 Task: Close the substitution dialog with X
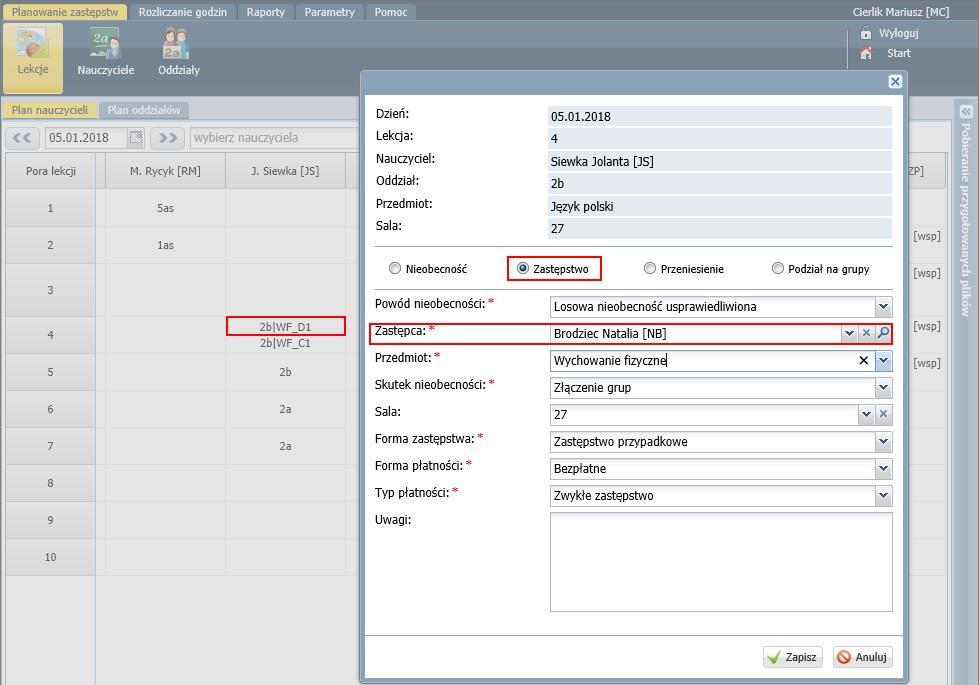coord(895,82)
